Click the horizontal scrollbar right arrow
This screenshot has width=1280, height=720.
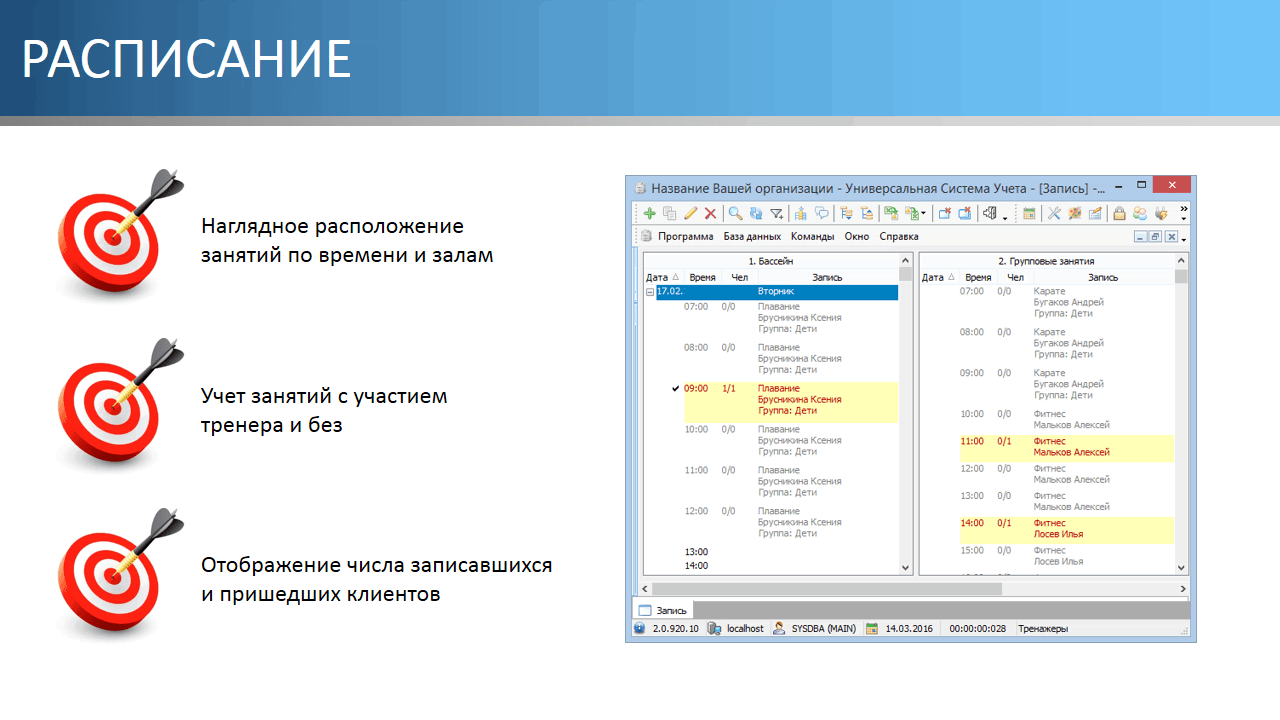[1182, 589]
